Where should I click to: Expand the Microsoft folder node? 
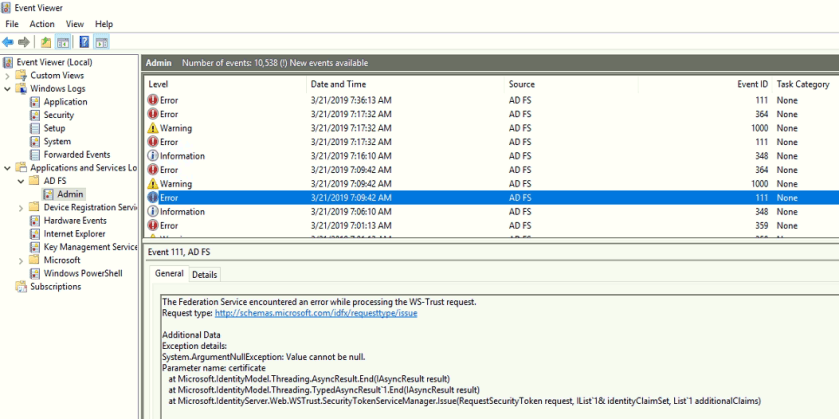(22, 260)
